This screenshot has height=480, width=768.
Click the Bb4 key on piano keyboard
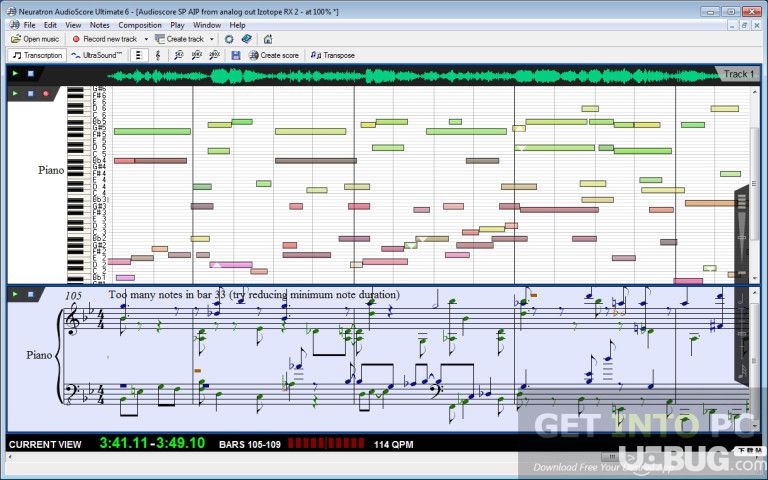76,160
